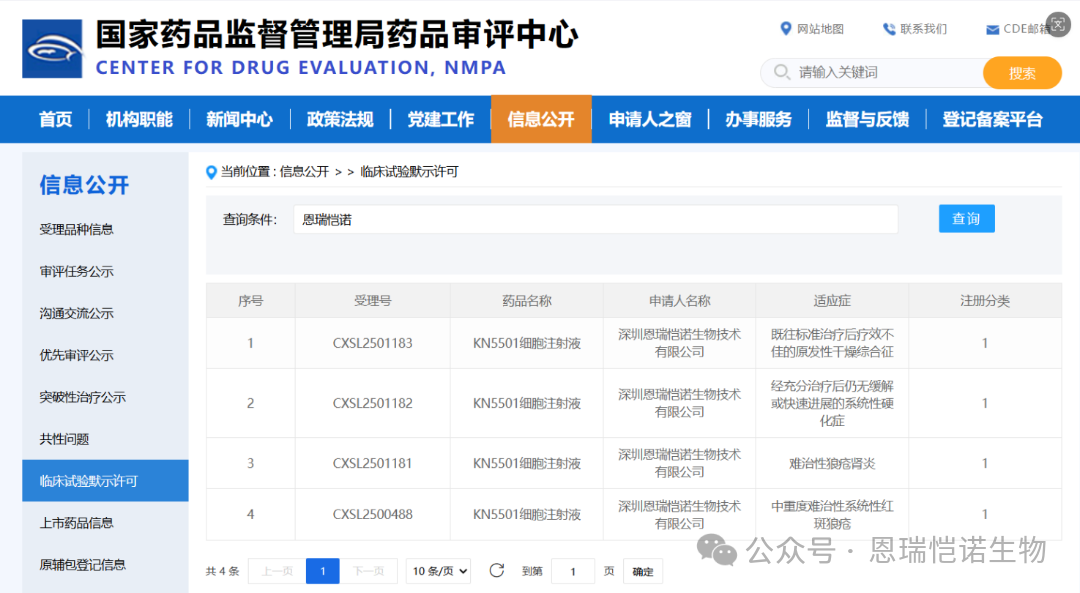Click the magnifier icon in search box
The image size is (1080, 593).
[781, 73]
